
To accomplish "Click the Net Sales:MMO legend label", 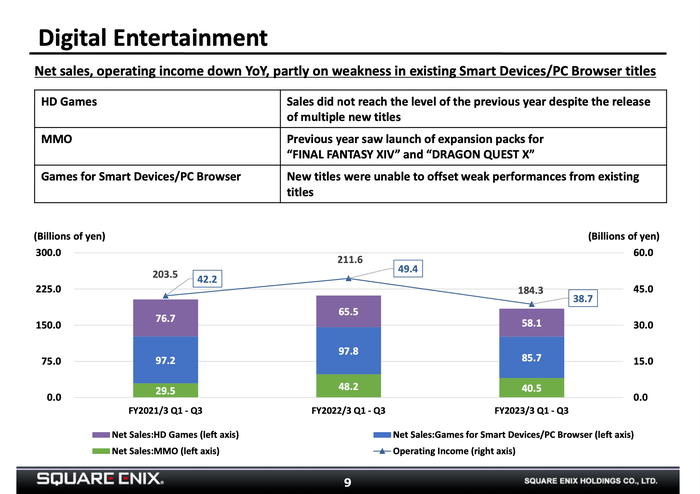I will pyautogui.click(x=166, y=451).
